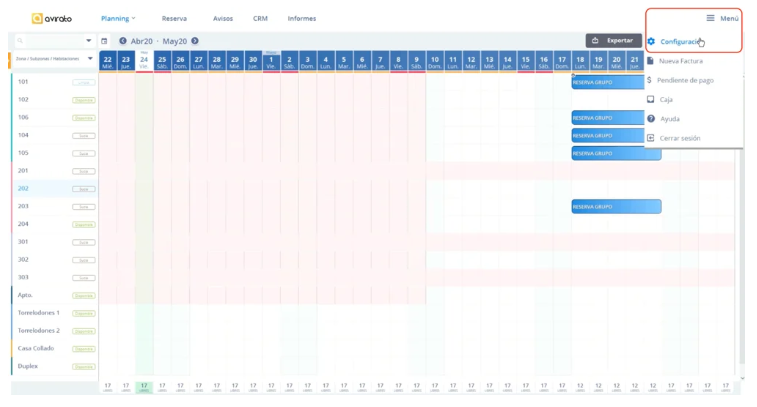This screenshot has height=407, width=757.
Task: Click the hamburger Menú icon
Action: coord(710,18)
